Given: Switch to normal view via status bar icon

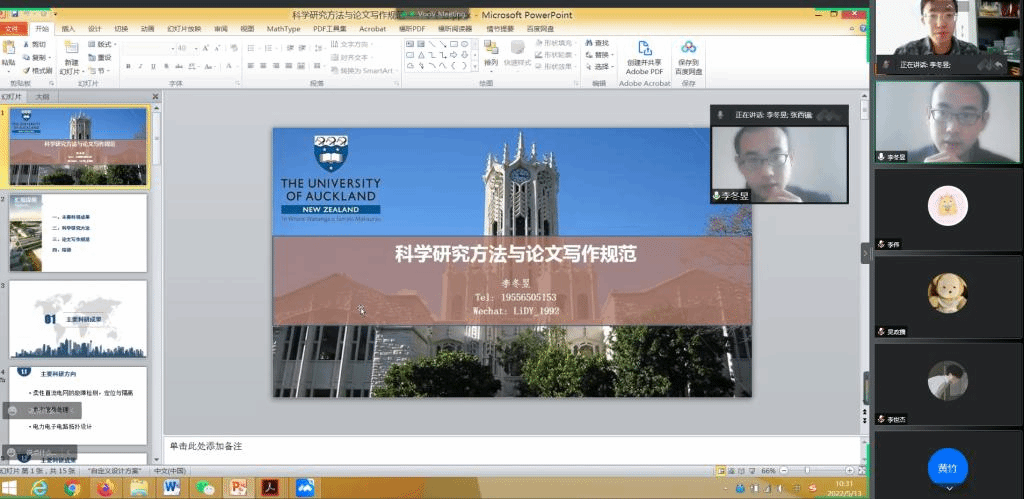Looking at the screenshot, I should click(x=721, y=470).
